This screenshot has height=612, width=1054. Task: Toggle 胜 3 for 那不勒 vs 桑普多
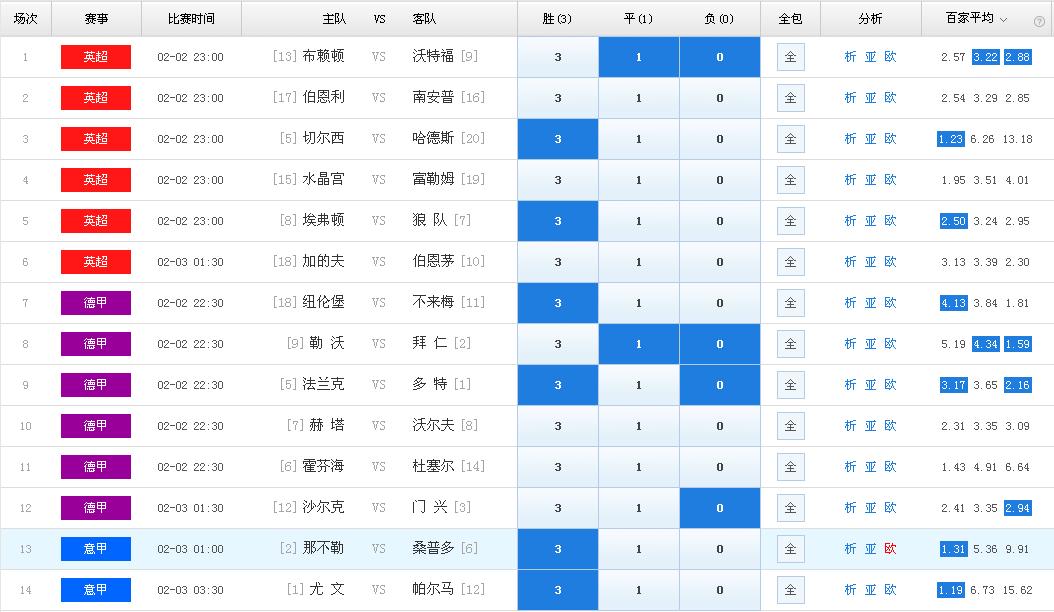tap(558, 549)
